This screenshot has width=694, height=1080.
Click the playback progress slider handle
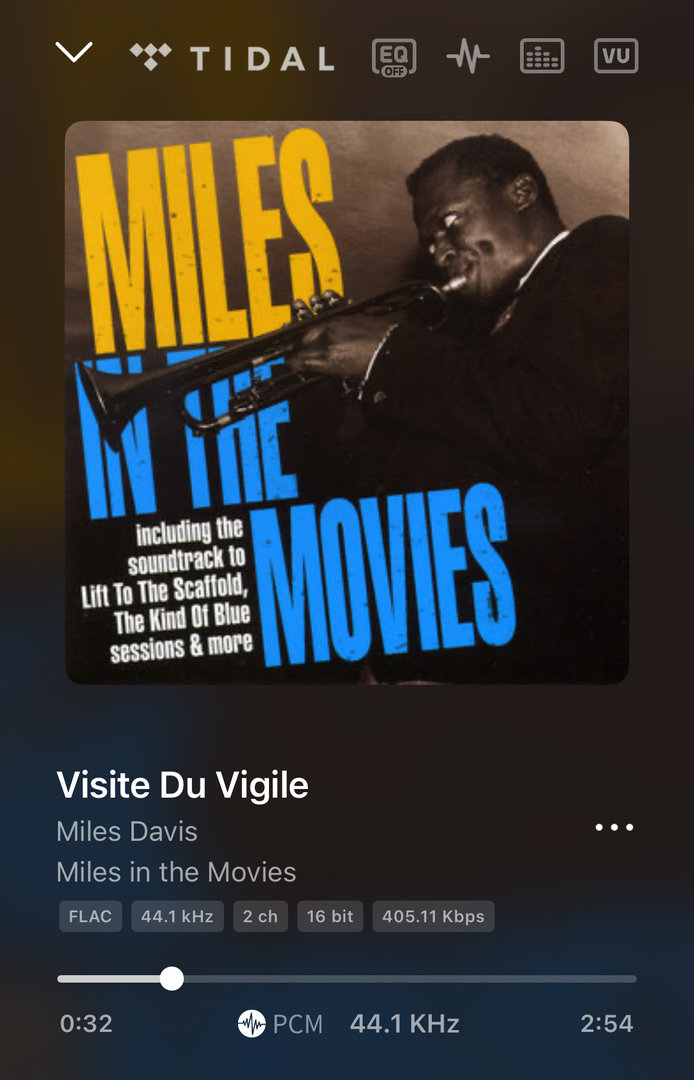[x=171, y=978]
